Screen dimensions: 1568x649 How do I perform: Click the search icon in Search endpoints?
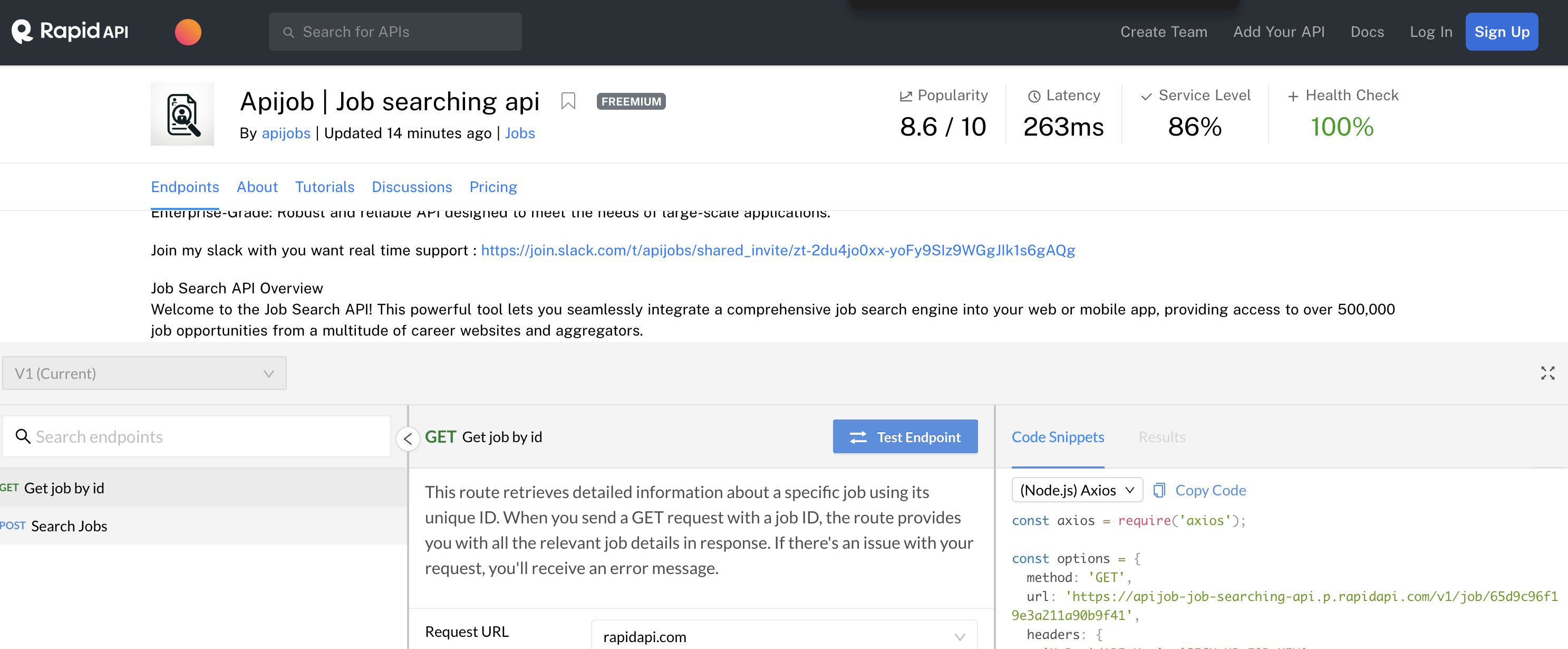pos(23,436)
